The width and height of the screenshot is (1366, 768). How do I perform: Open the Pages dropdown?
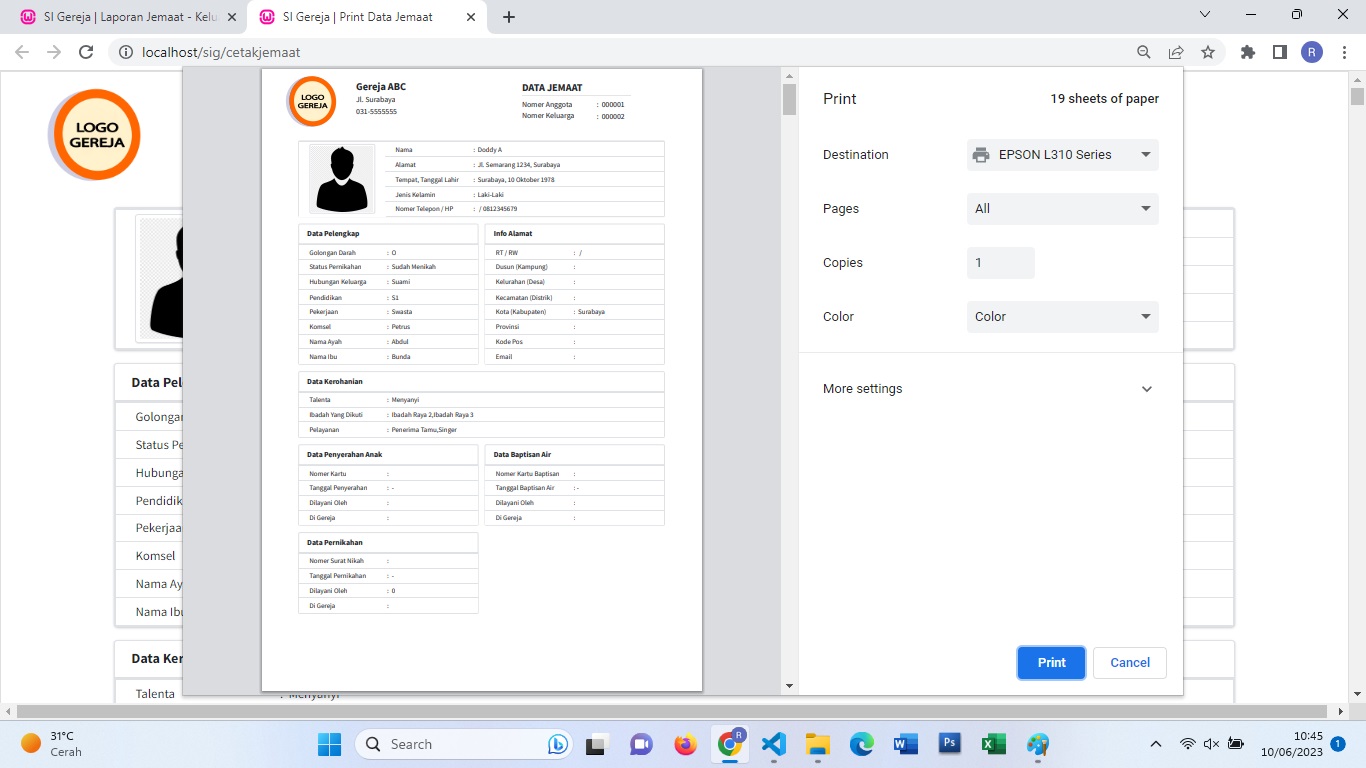pos(1062,209)
